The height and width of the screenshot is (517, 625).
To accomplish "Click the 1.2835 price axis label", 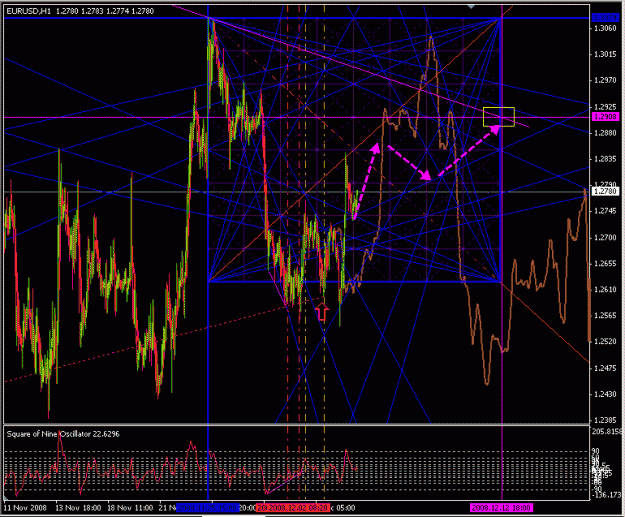I will [605, 159].
